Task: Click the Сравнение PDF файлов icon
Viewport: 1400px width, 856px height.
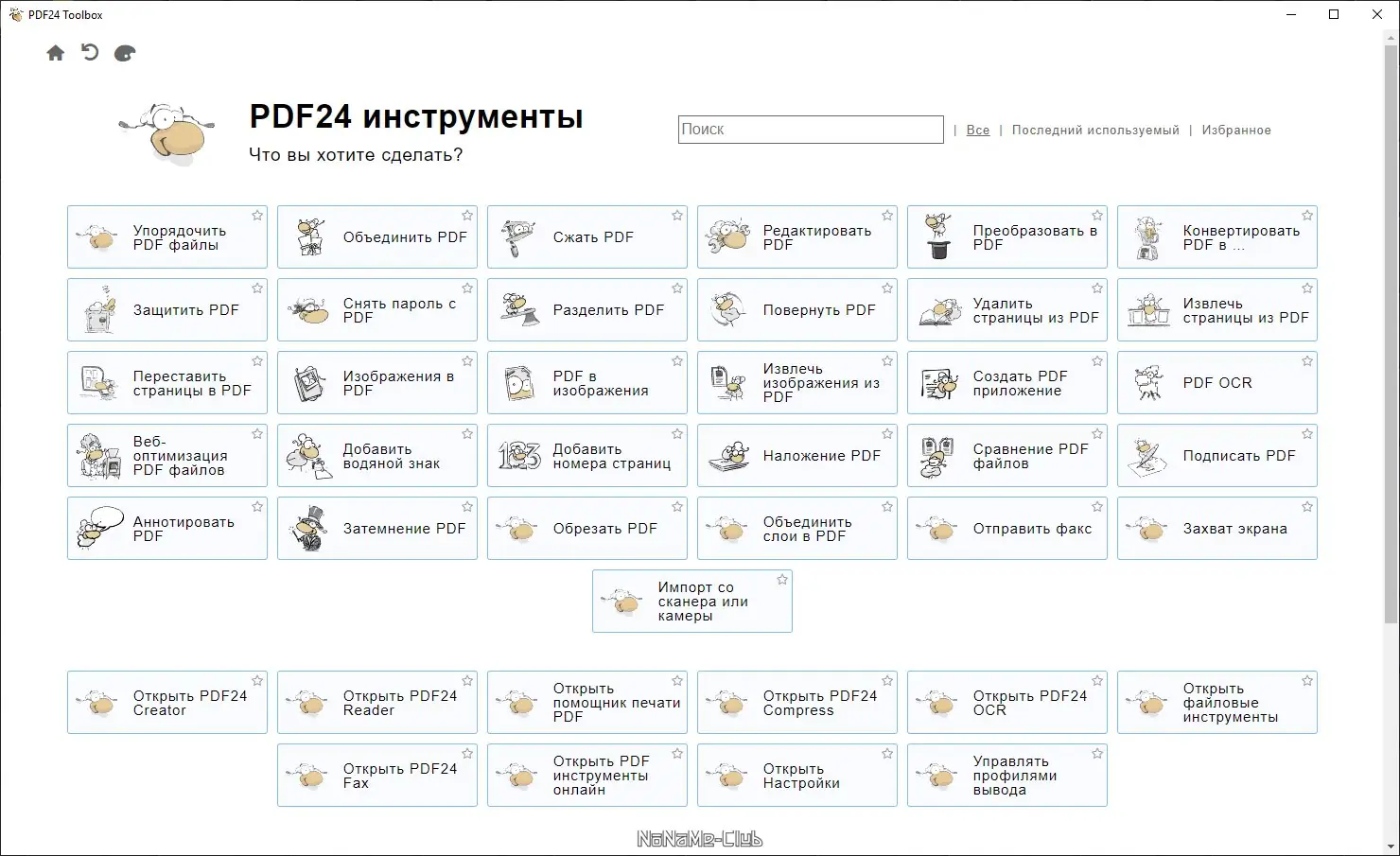Action: point(937,456)
